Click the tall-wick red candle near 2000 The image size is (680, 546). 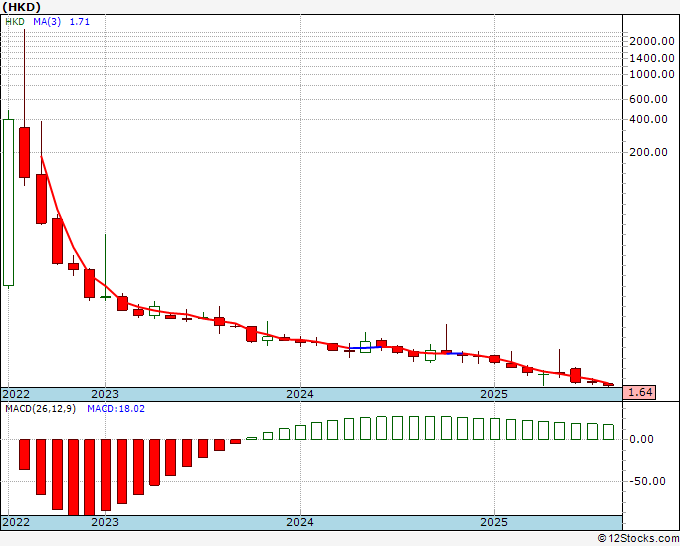click(x=24, y=152)
